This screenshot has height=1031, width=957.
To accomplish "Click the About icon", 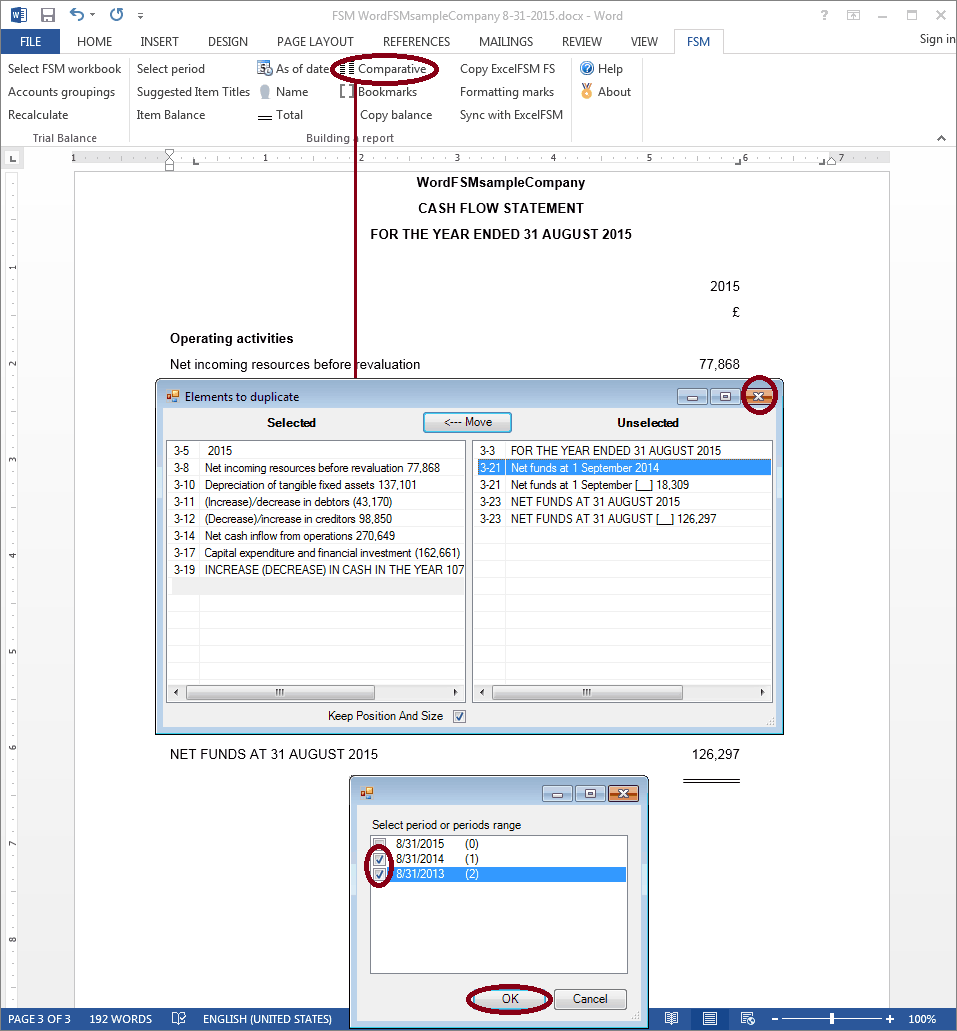I will pyautogui.click(x=587, y=91).
